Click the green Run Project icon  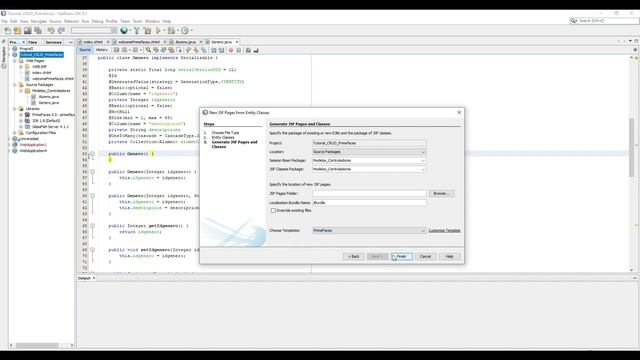click(x=158, y=31)
